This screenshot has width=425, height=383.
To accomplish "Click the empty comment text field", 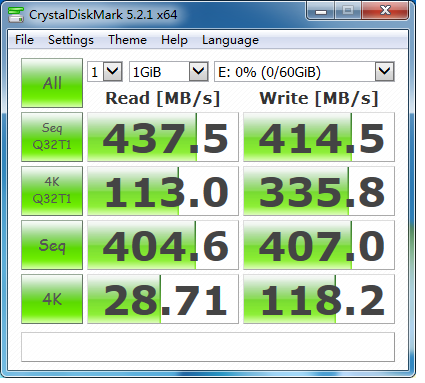I will click(208, 347).
